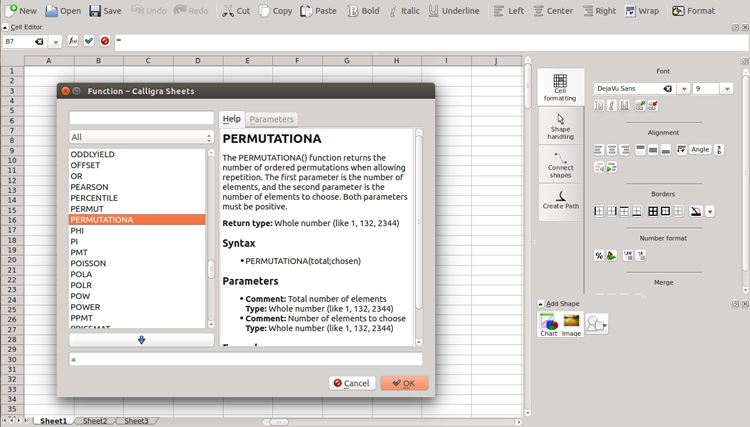Apply top border in Borders section
Viewport: 750px width, 427px height.
tap(624, 211)
